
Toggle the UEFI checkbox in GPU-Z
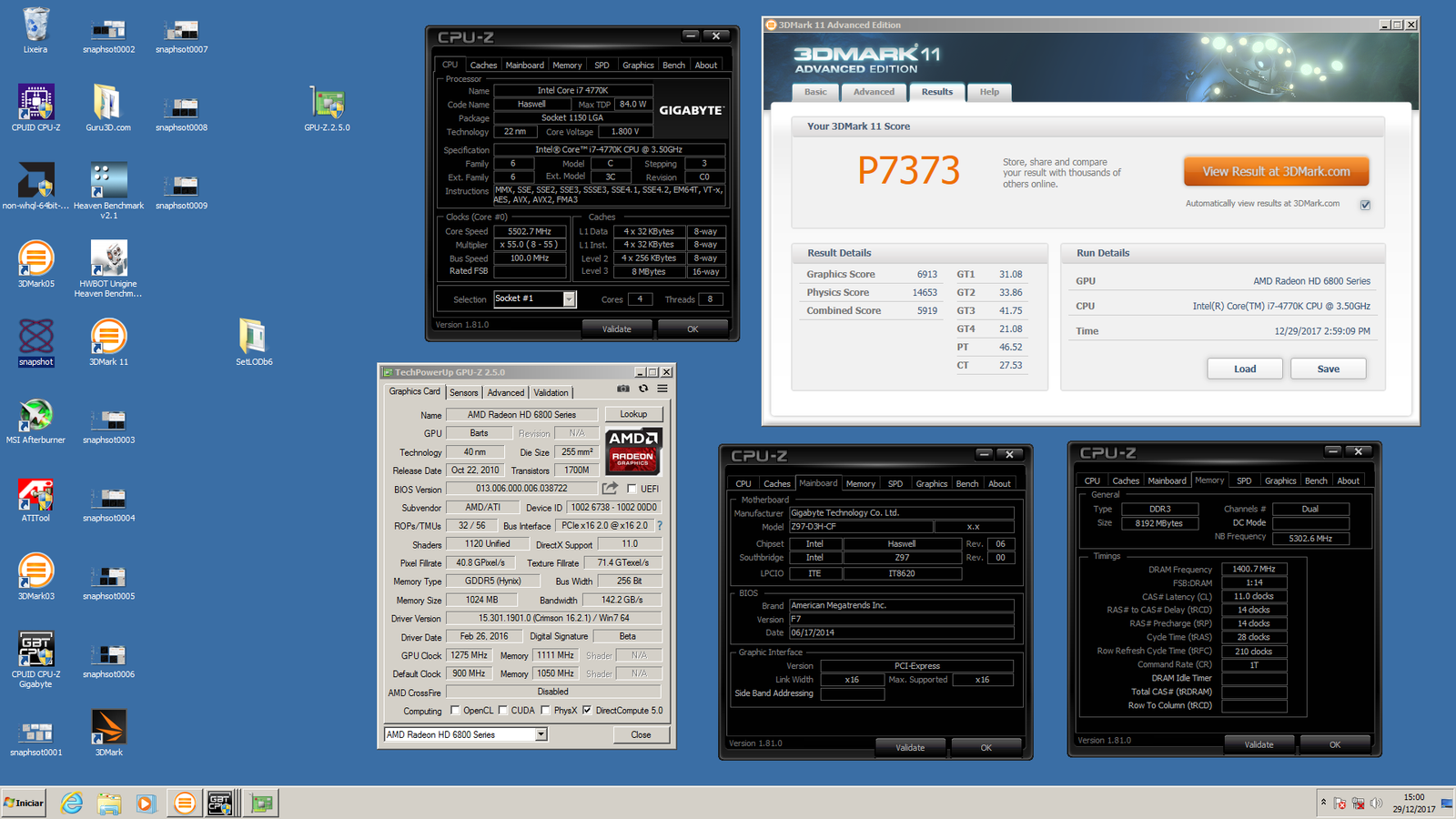[632, 490]
